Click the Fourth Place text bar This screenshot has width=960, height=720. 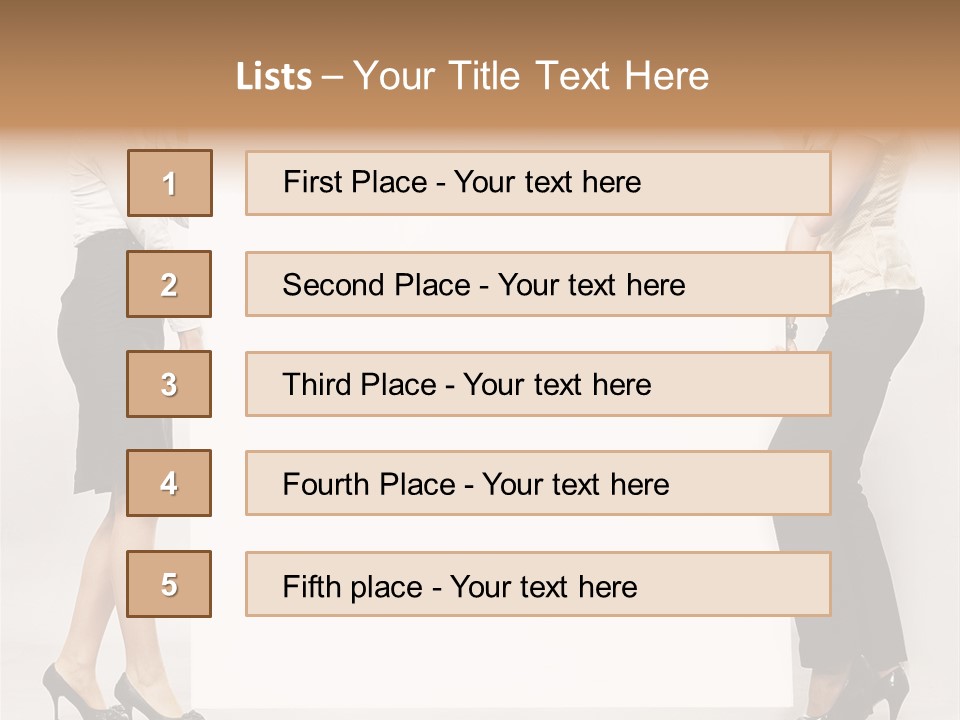click(538, 483)
